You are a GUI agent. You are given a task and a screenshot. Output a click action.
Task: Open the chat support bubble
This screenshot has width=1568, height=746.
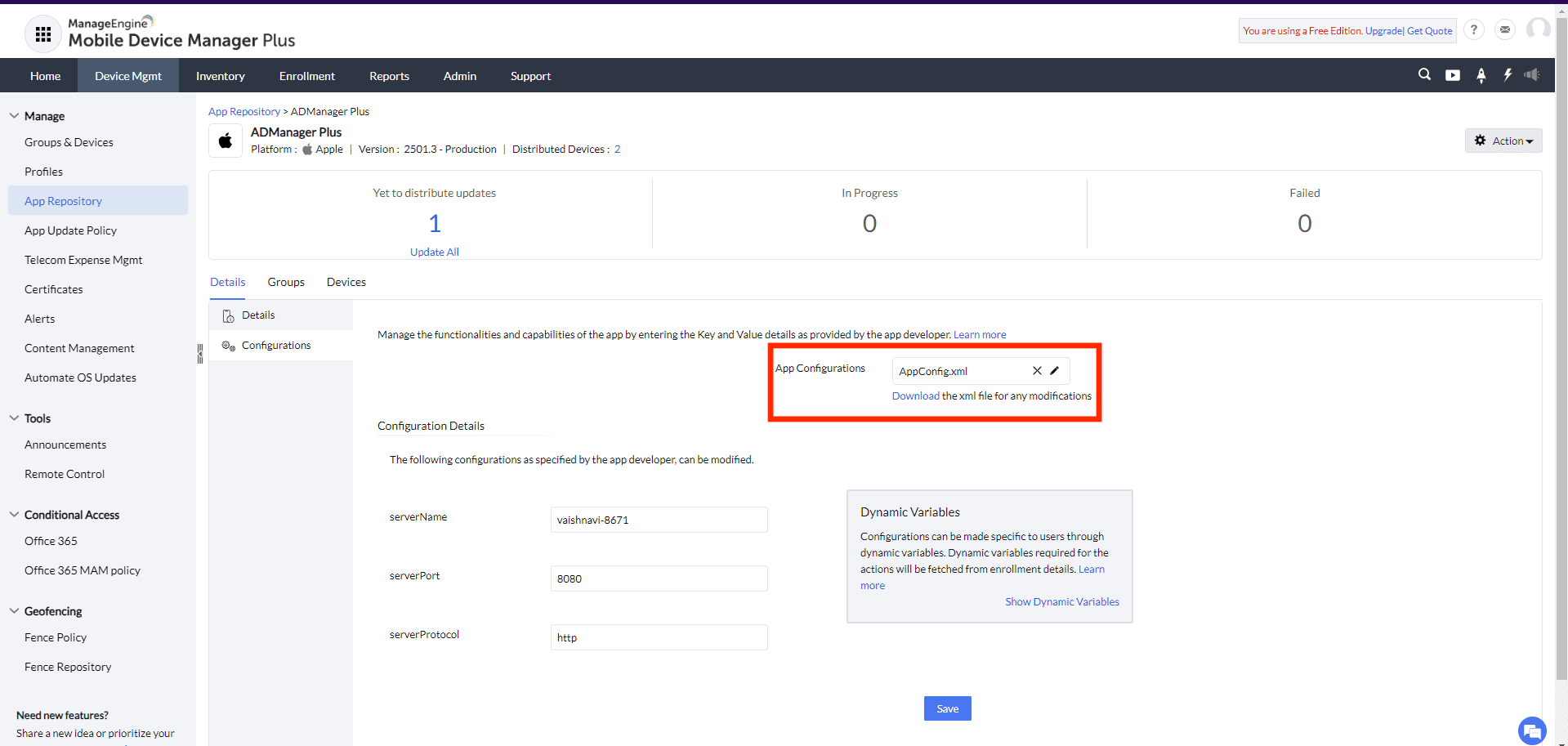tap(1531, 731)
